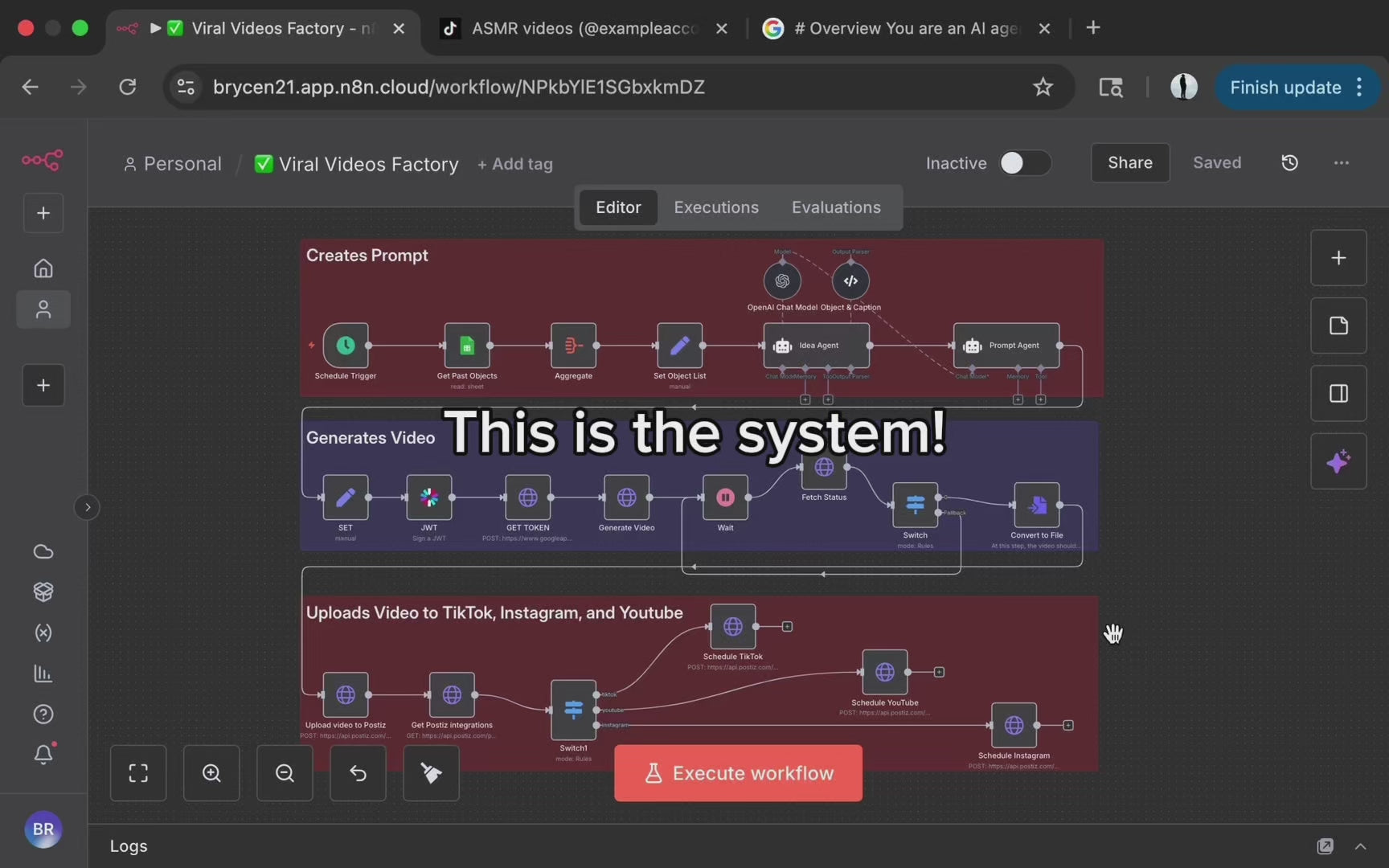Click the Schedule Trigger node icon
Image resolution: width=1389 pixels, height=868 pixels.
coord(346,346)
